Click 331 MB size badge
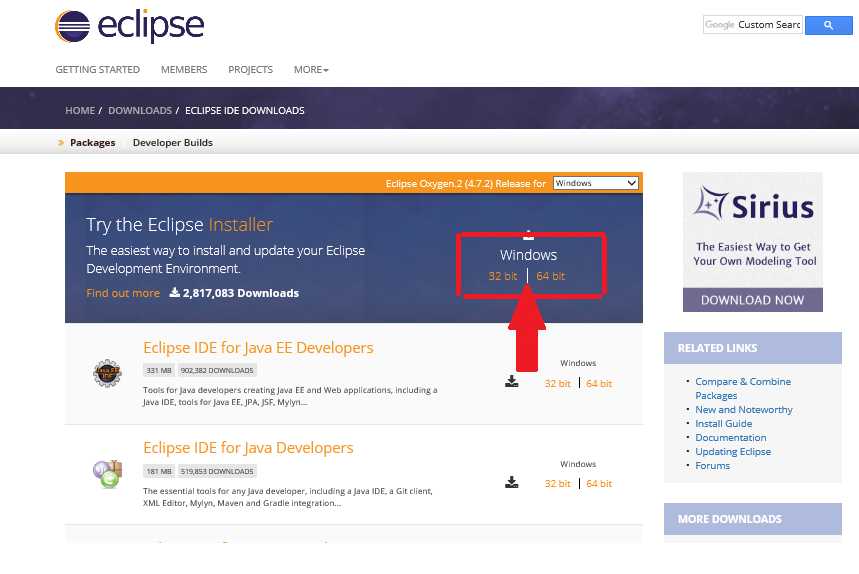This screenshot has width=859, height=574. pyautogui.click(x=159, y=370)
